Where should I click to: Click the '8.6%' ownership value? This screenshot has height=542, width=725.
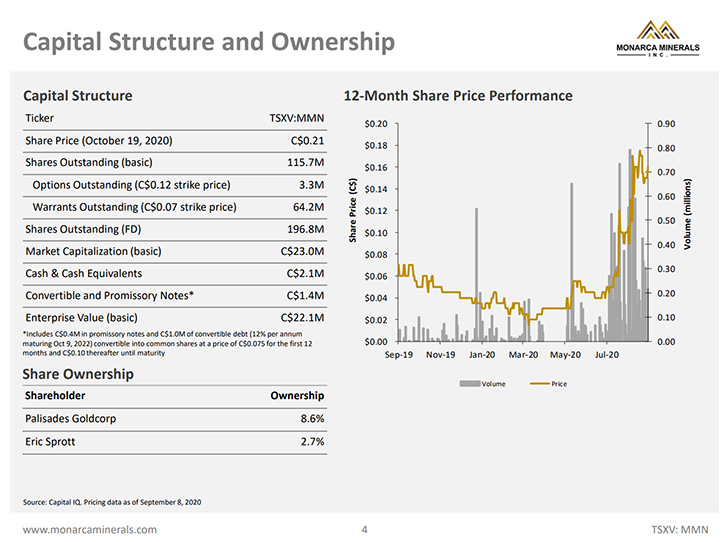pos(313,419)
